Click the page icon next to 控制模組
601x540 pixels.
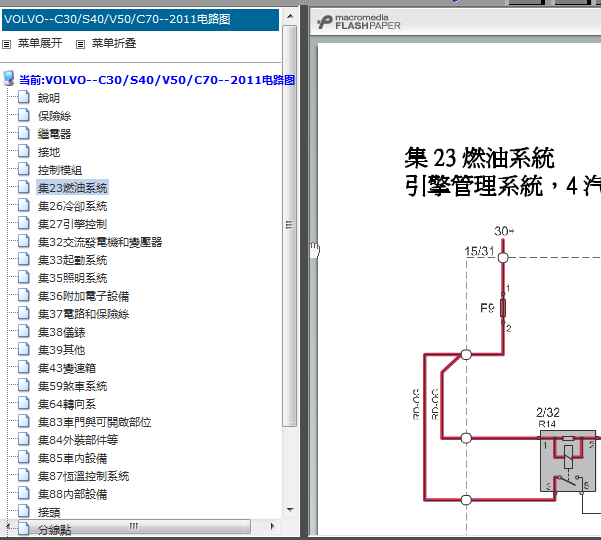tap(24, 169)
